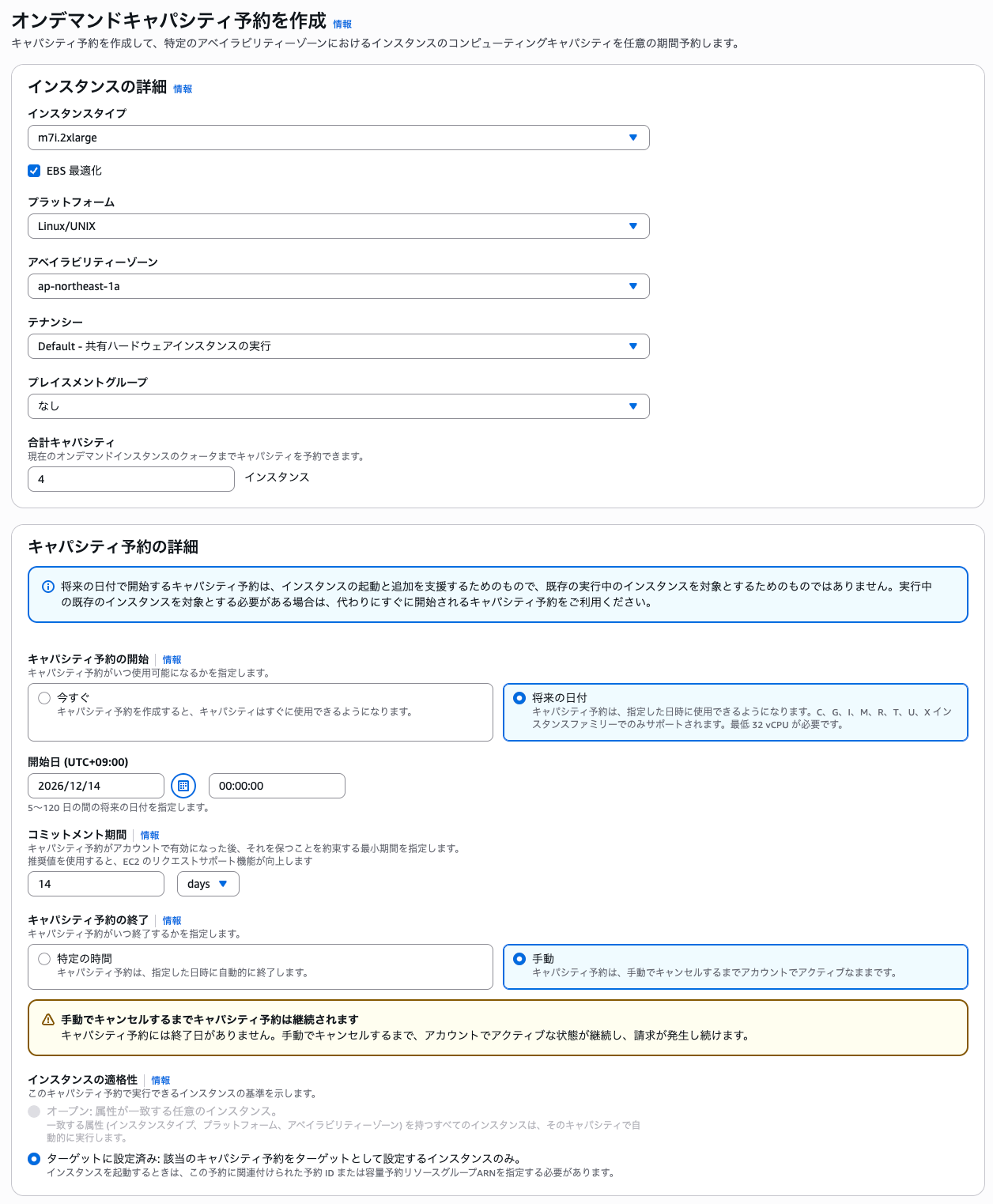Click the page title オンデマンドキャパシティ予約を作成
Image resolution: width=993 pixels, height=1204 pixels.
pos(168,21)
